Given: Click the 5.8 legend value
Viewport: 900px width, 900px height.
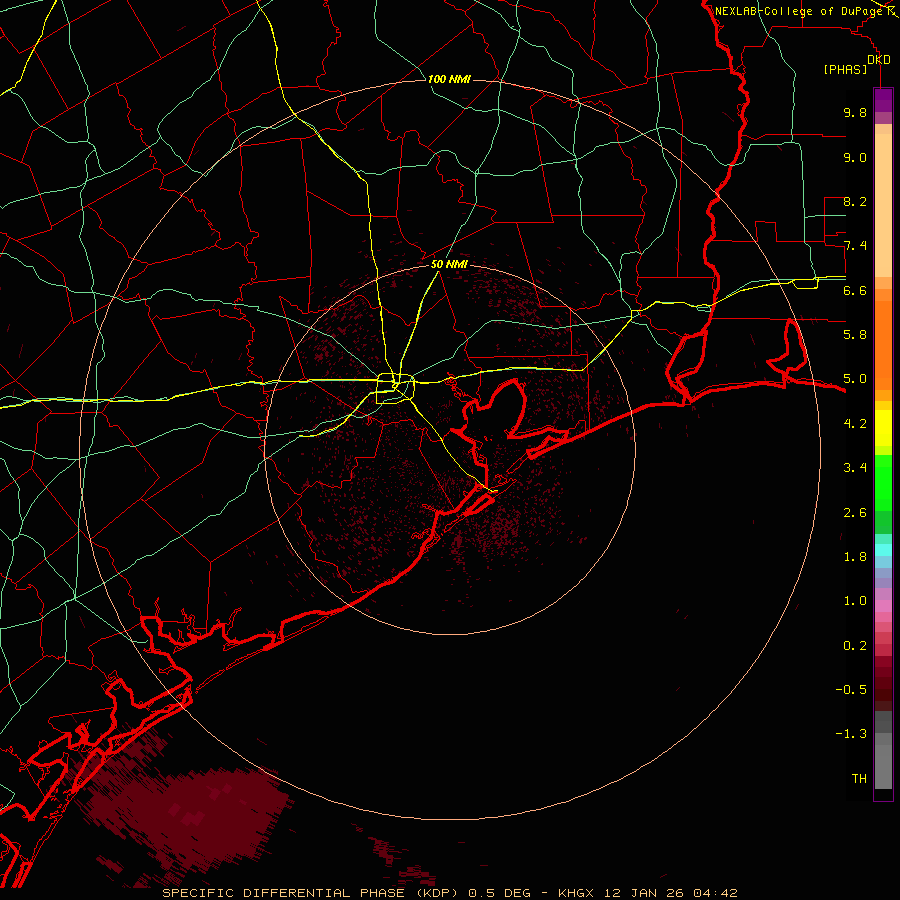Looking at the screenshot, I should point(855,335).
